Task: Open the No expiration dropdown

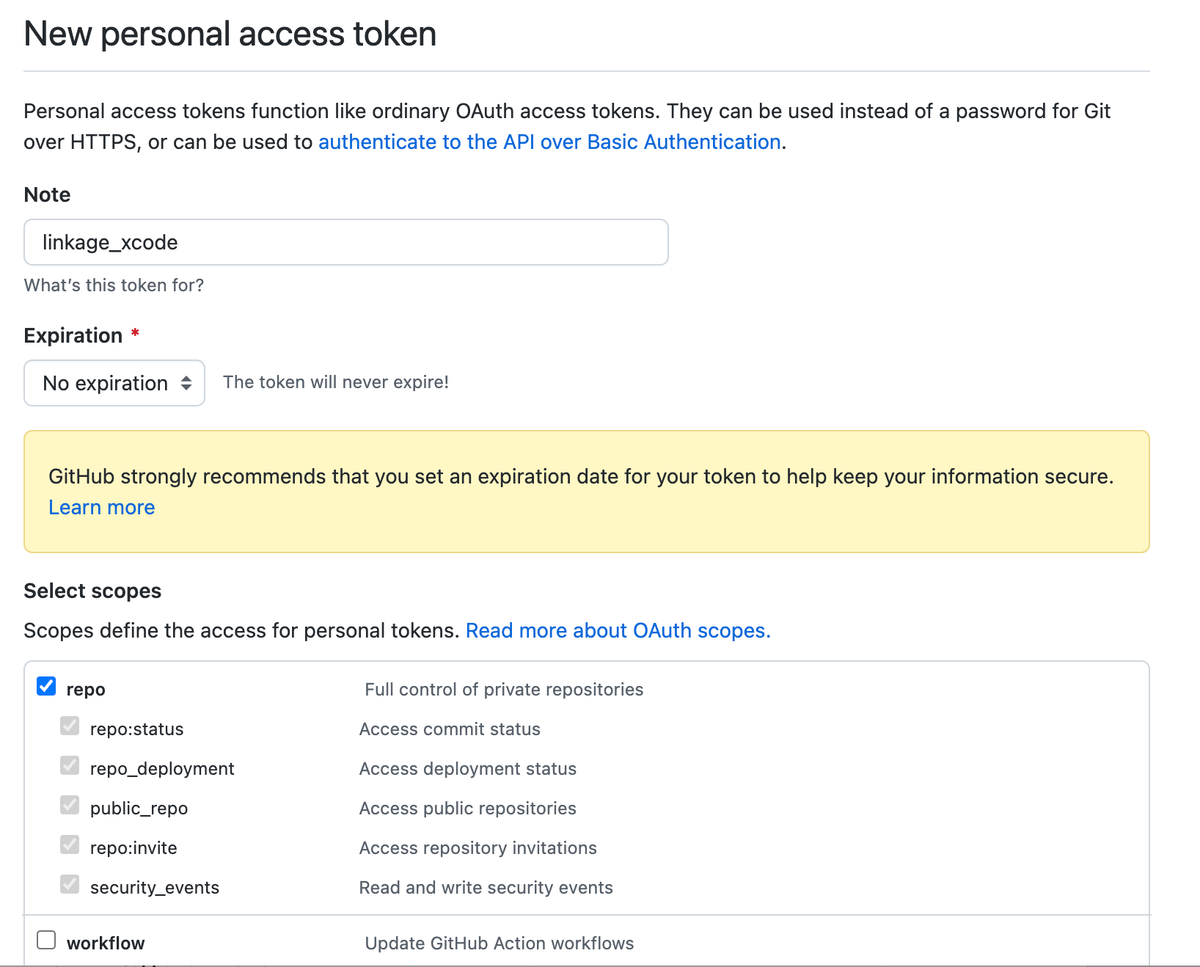Action: pyautogui.click(x=114, y=383)
